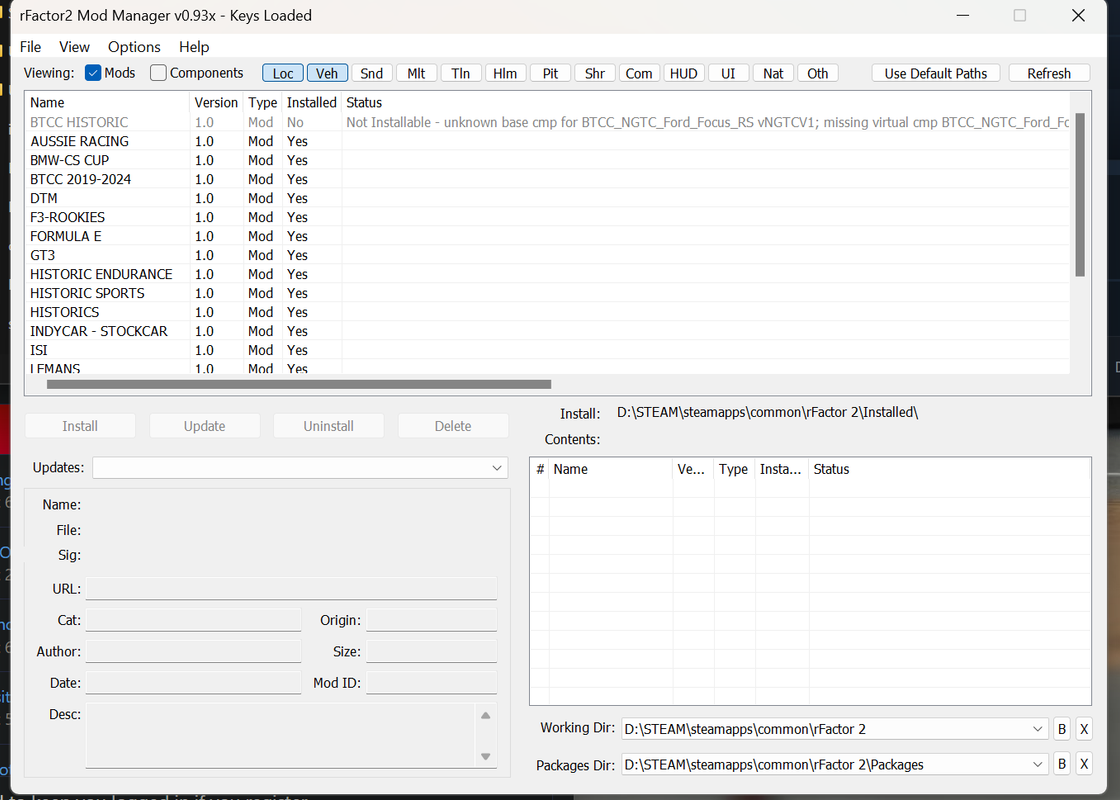Image resolution: width=1120 pixels, height=800 pixels.
Task: Expand the Packages Dir path dropdown
Action: point(1037,764)
